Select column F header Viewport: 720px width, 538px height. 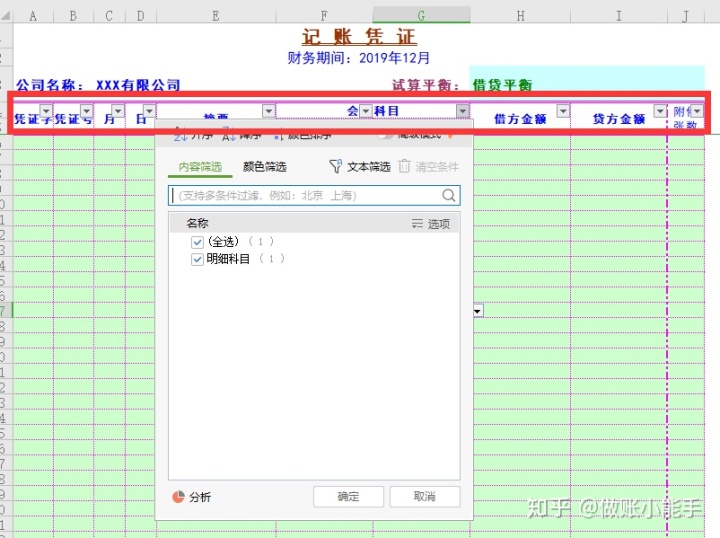[x=324, y=16]
